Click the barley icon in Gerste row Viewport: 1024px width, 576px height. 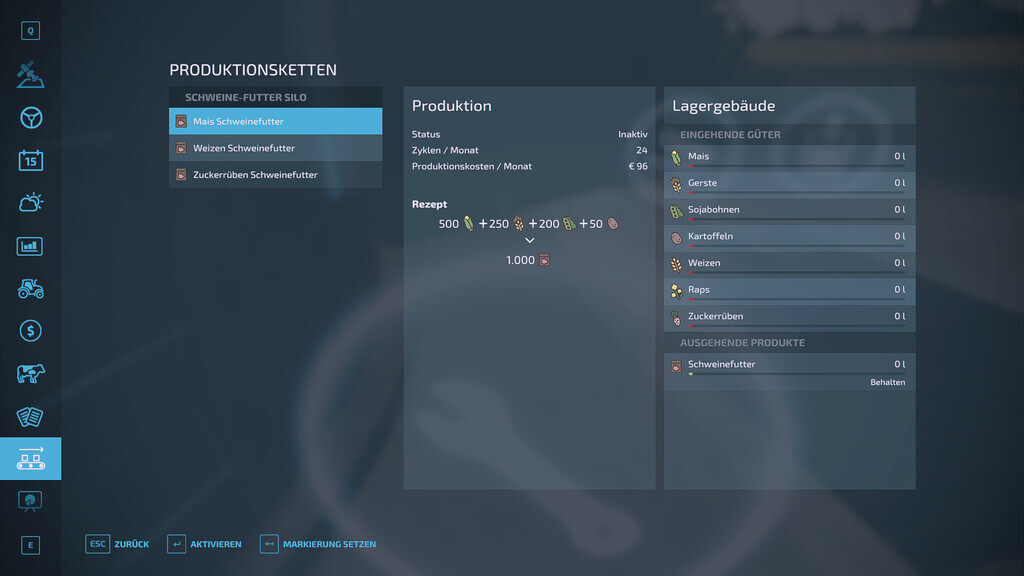click(x=676, y=184)
